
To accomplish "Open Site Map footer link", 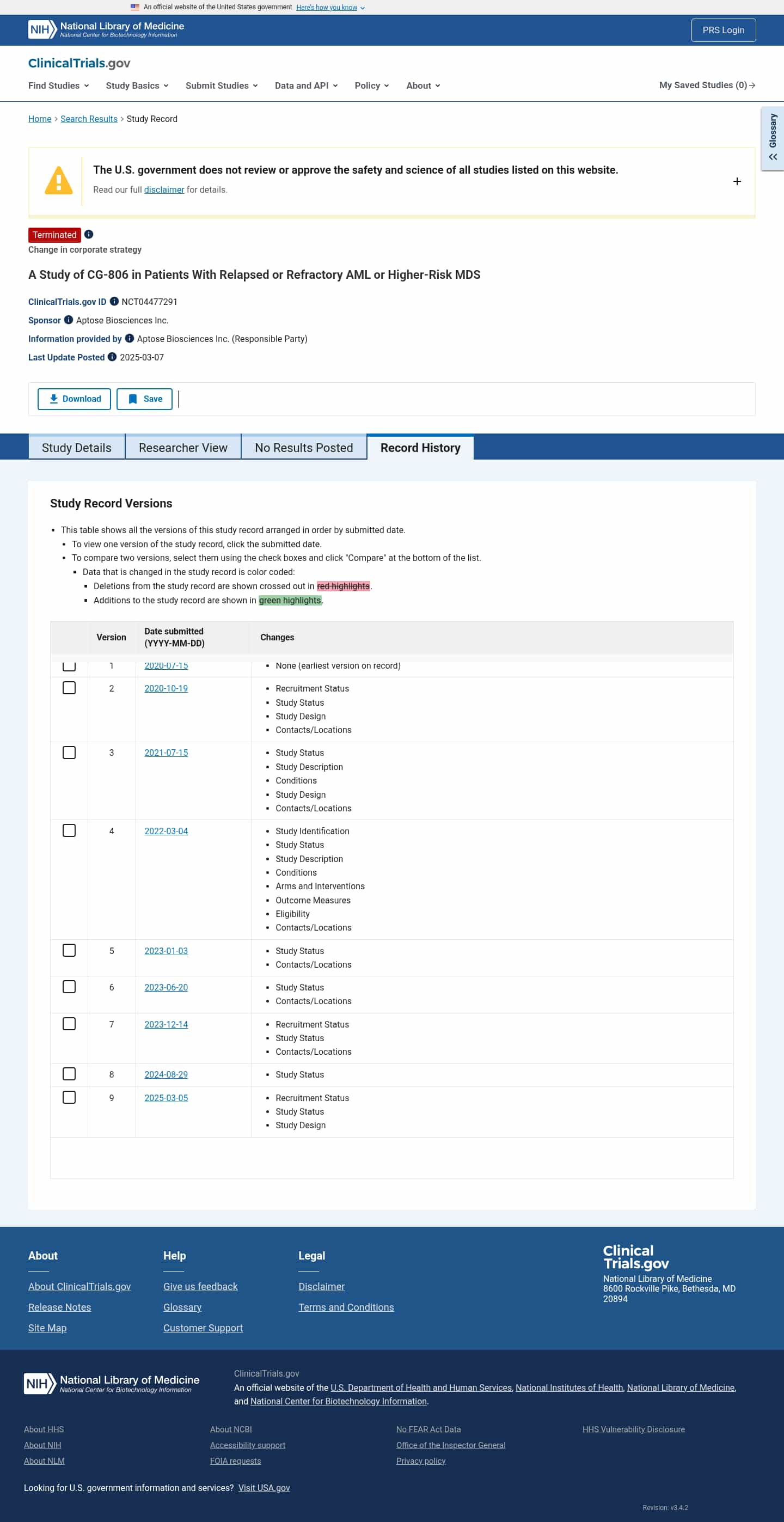I will [47, 1328].
